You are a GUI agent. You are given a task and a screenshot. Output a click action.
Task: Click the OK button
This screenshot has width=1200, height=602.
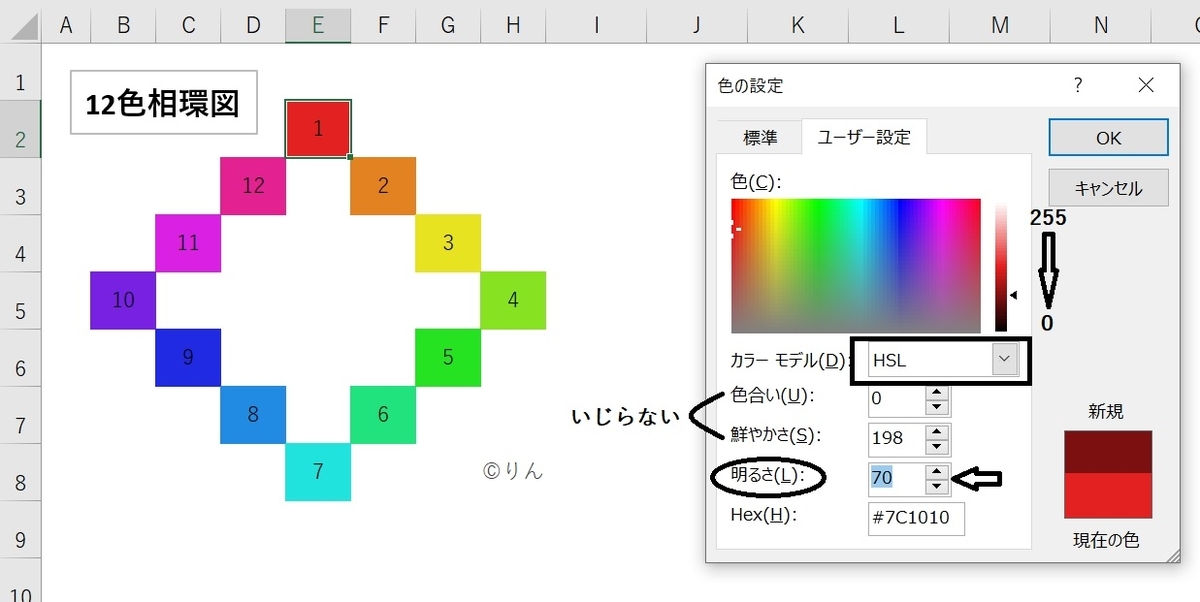pos(1107,137)
